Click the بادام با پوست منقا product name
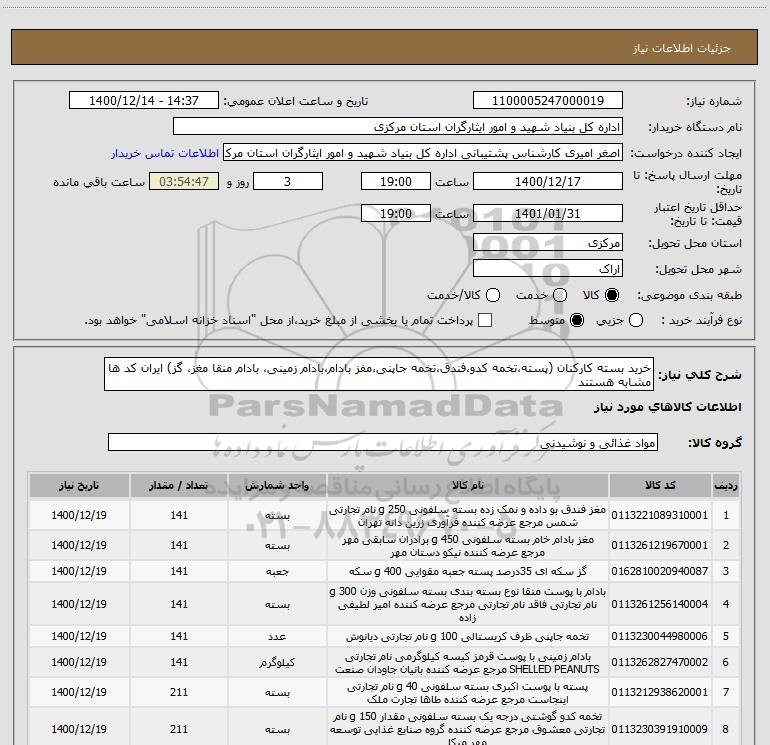The width and height of the screenshot is (770, 745). [x=468, y=605]
